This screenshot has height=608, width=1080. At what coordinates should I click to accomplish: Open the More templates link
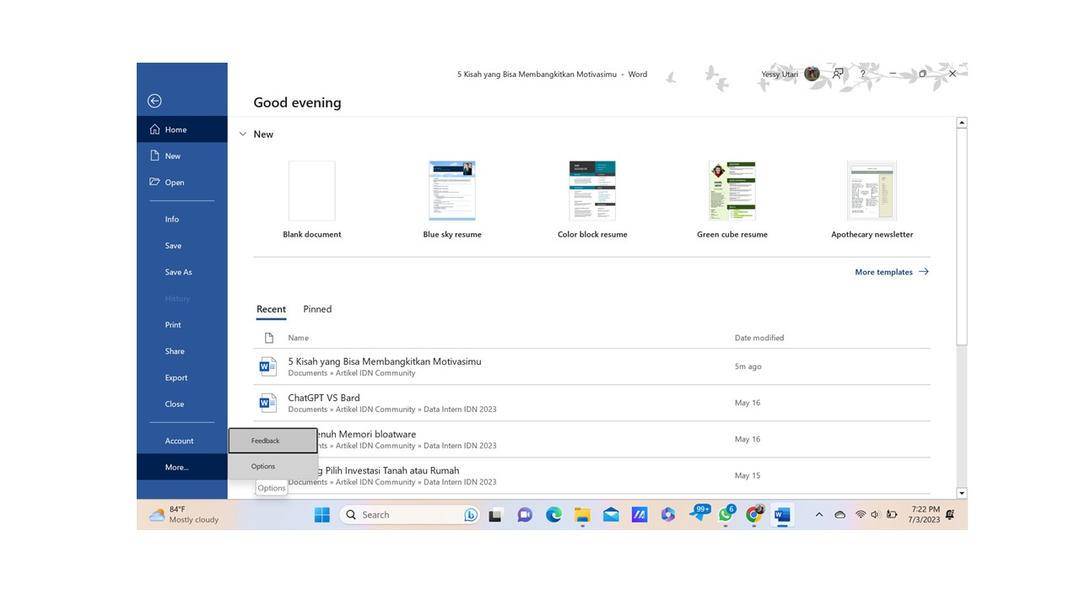(891, 272)
